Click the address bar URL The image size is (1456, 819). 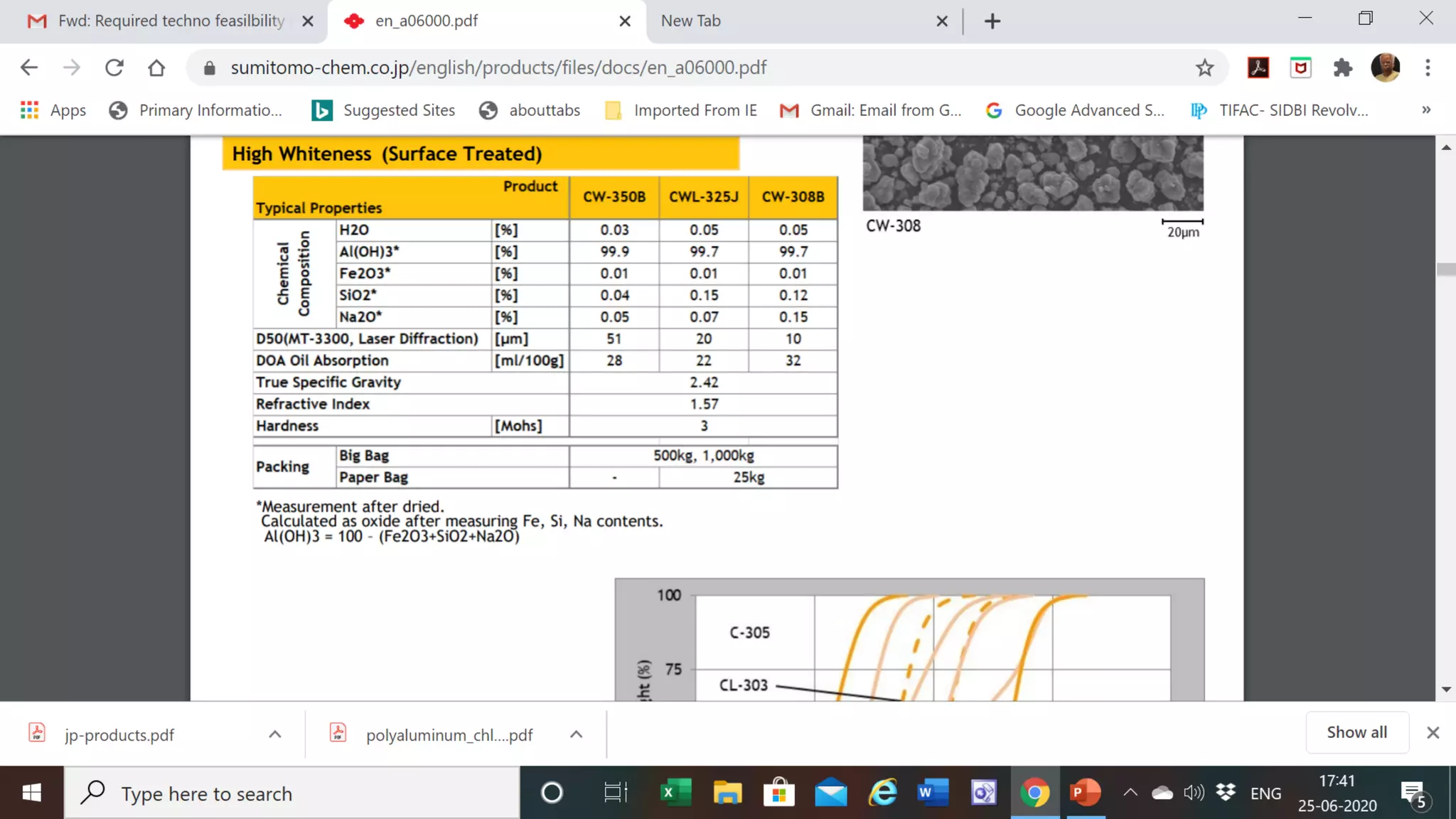[x=498, y=68]
